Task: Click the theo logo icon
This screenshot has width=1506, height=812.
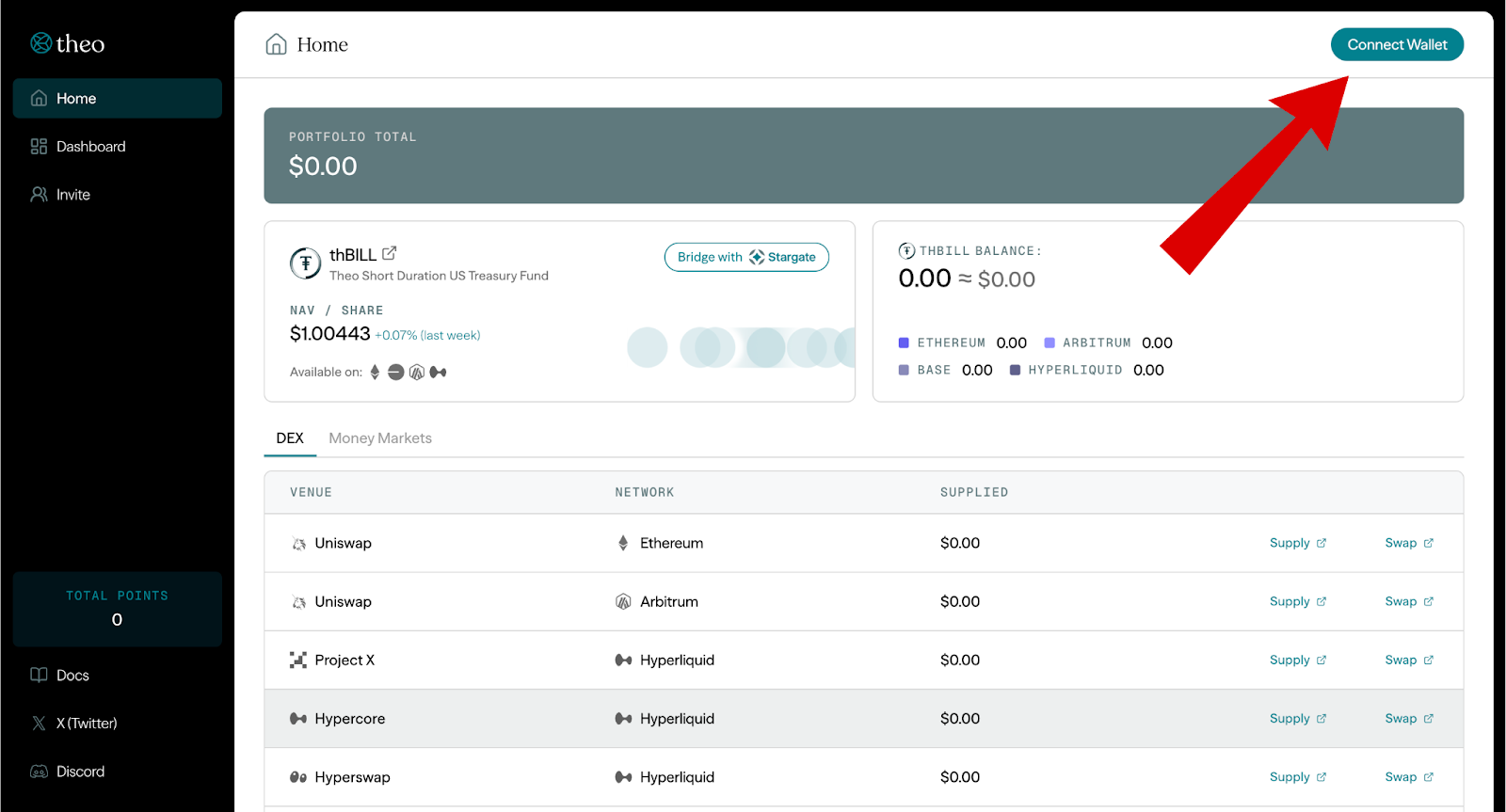Action: click(x=40, y=43)
